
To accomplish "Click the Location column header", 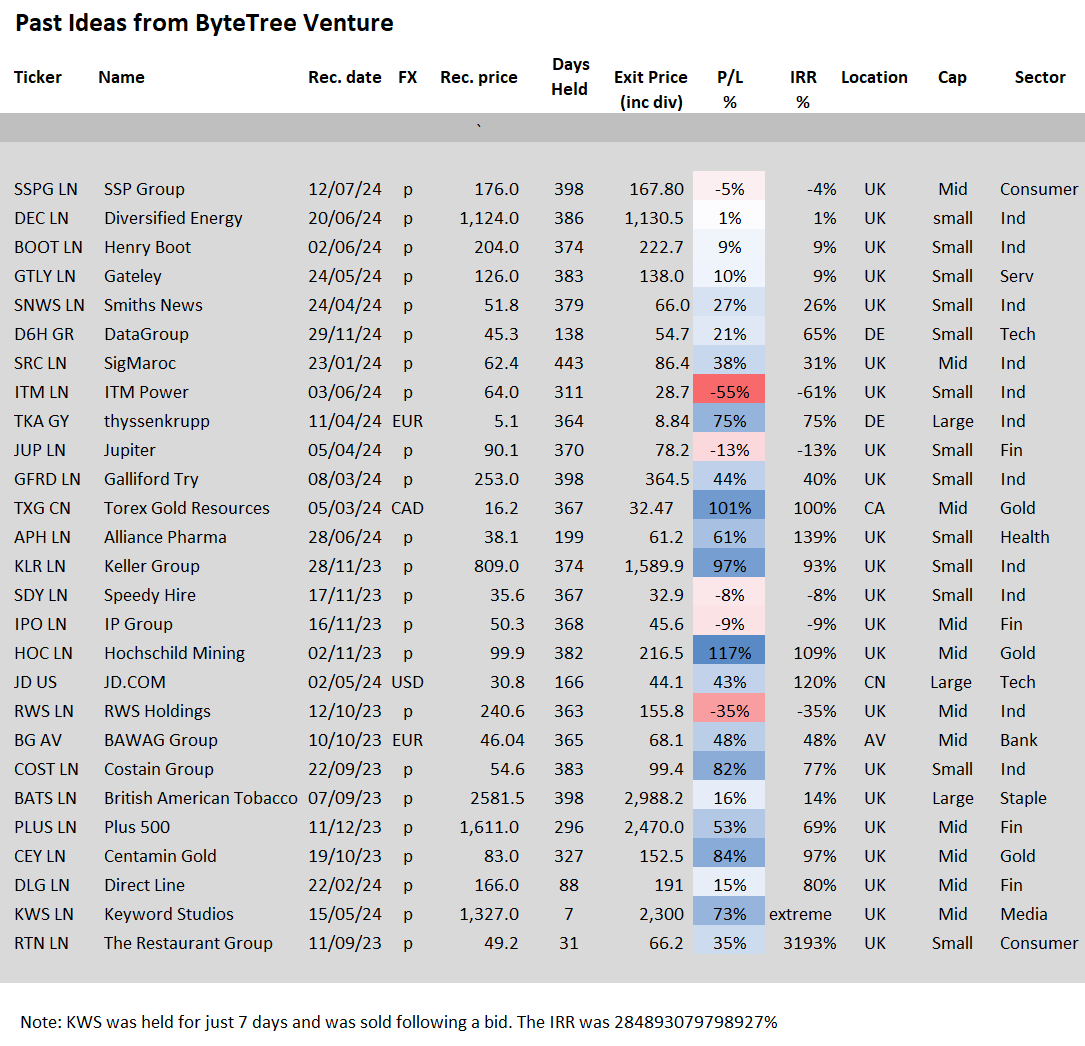I will pyautogui.click(x=874, y=77).
